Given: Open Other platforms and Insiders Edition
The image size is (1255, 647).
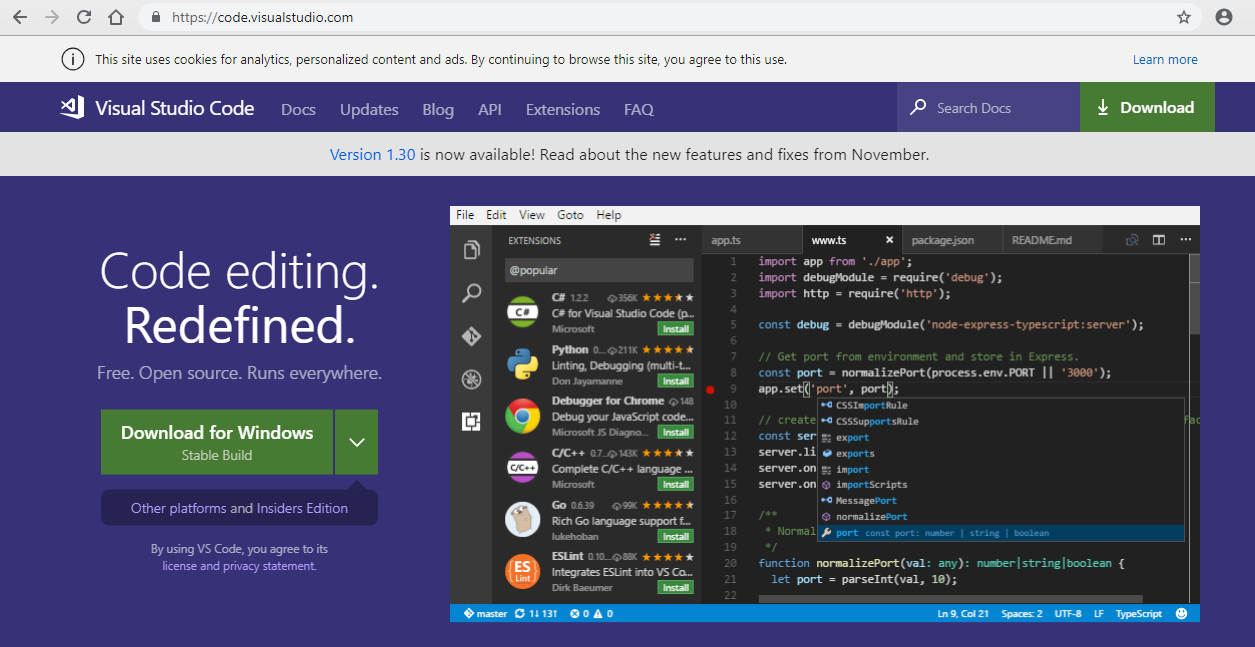Looking at the screenshot, I should 239,508.
